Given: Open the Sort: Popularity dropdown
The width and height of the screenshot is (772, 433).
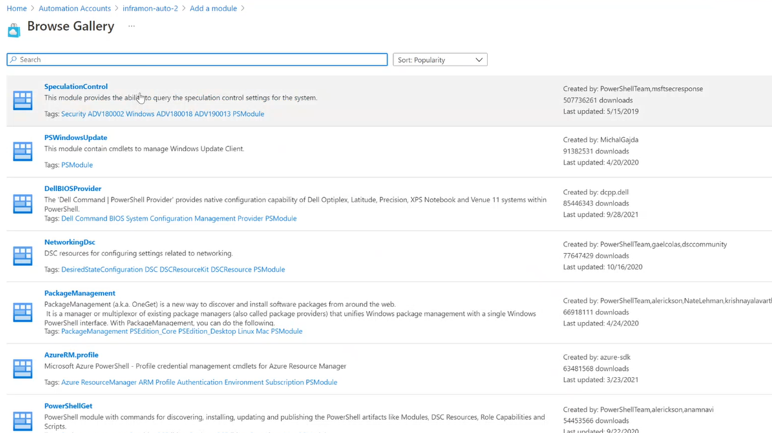Looking at the screenshot, I should pos(439,60).
